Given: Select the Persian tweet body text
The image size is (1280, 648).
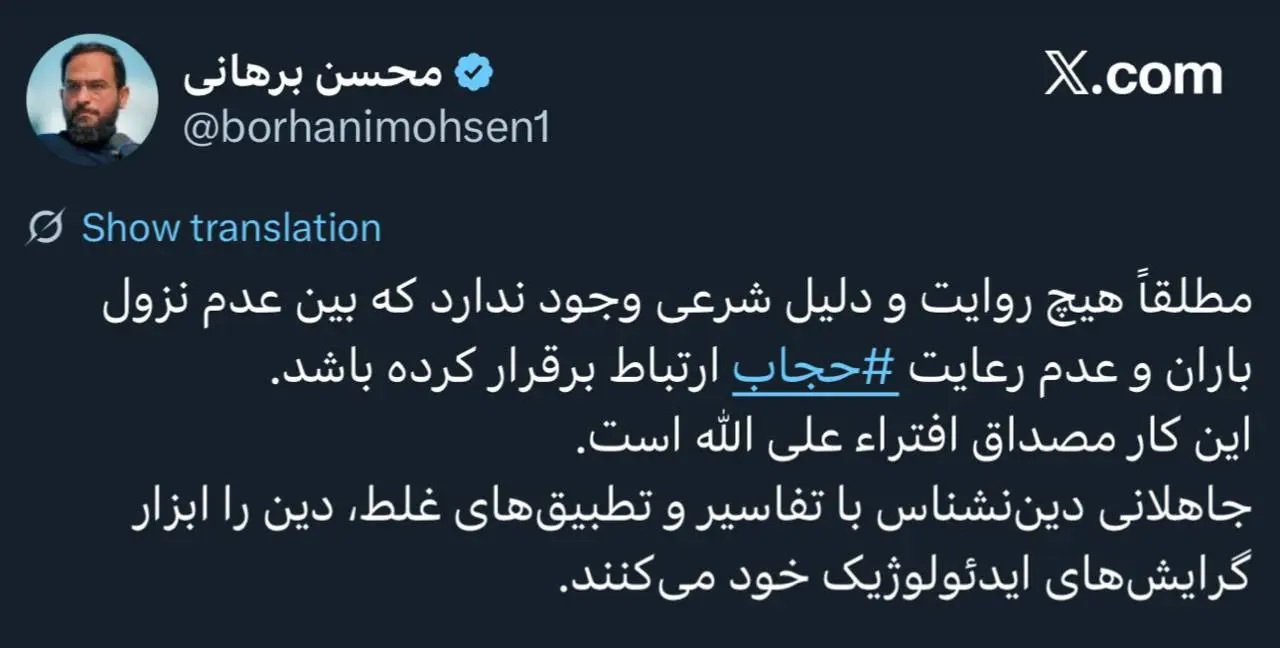Looking at the screenshot, I should [x=640, y=435].
